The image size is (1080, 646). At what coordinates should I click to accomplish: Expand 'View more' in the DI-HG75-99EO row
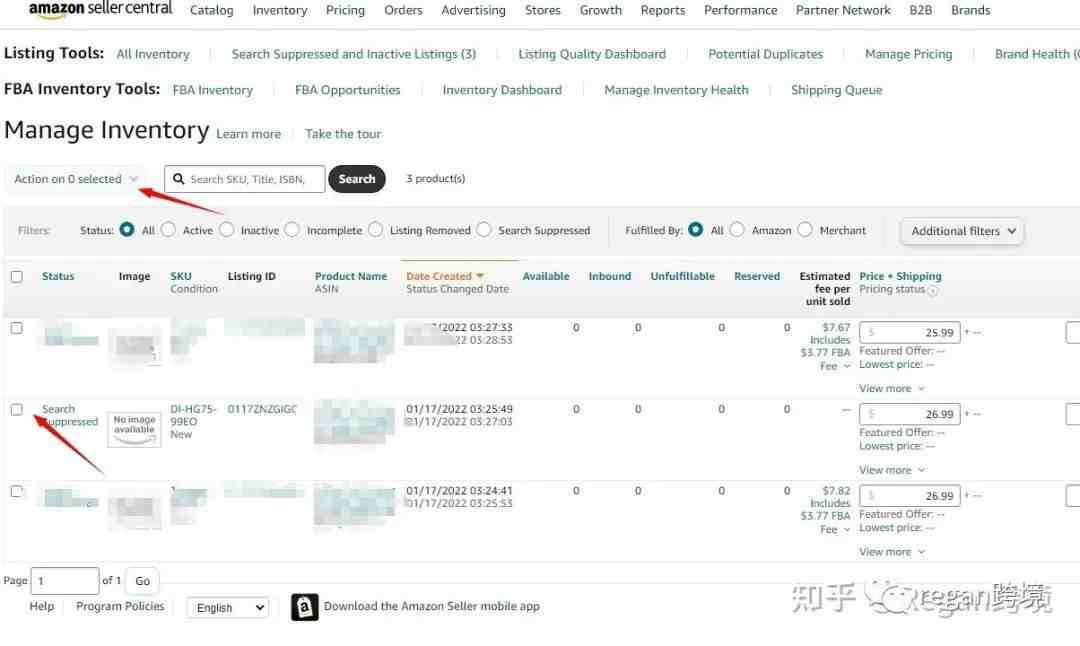[891, 470]
